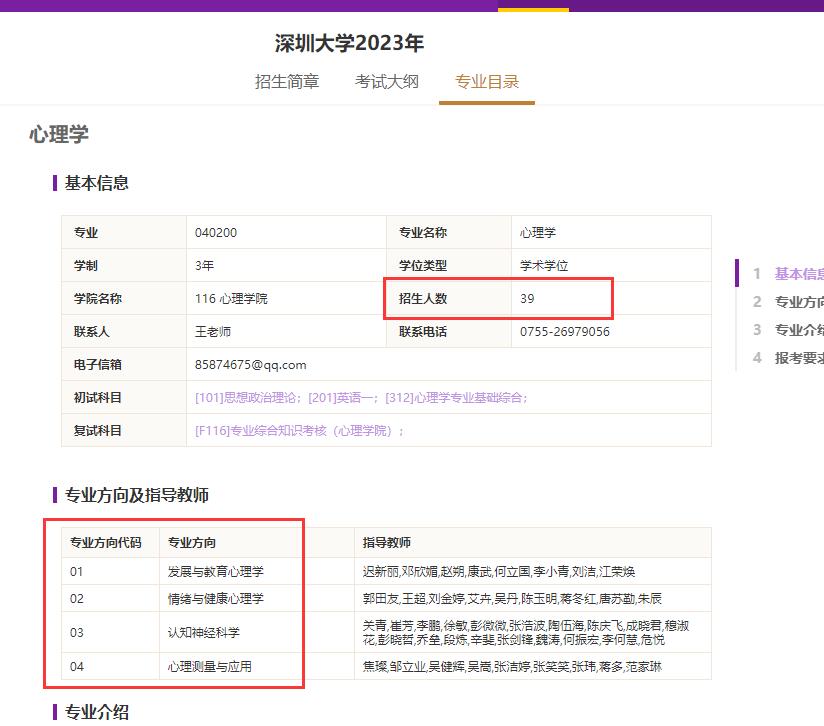Click direction code 04
Viewport: 824px width, 726px height.
point(77,667)
